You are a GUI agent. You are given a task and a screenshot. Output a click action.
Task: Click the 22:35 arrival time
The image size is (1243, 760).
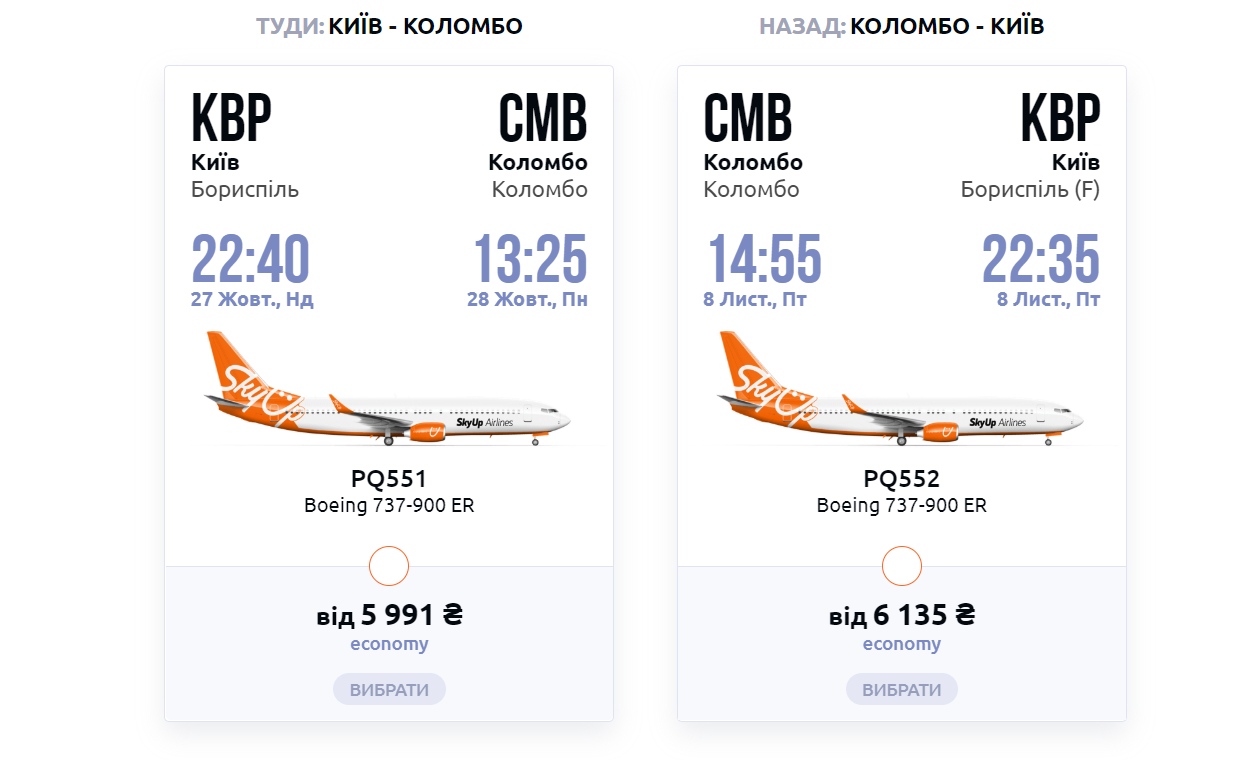(1041, 259)
